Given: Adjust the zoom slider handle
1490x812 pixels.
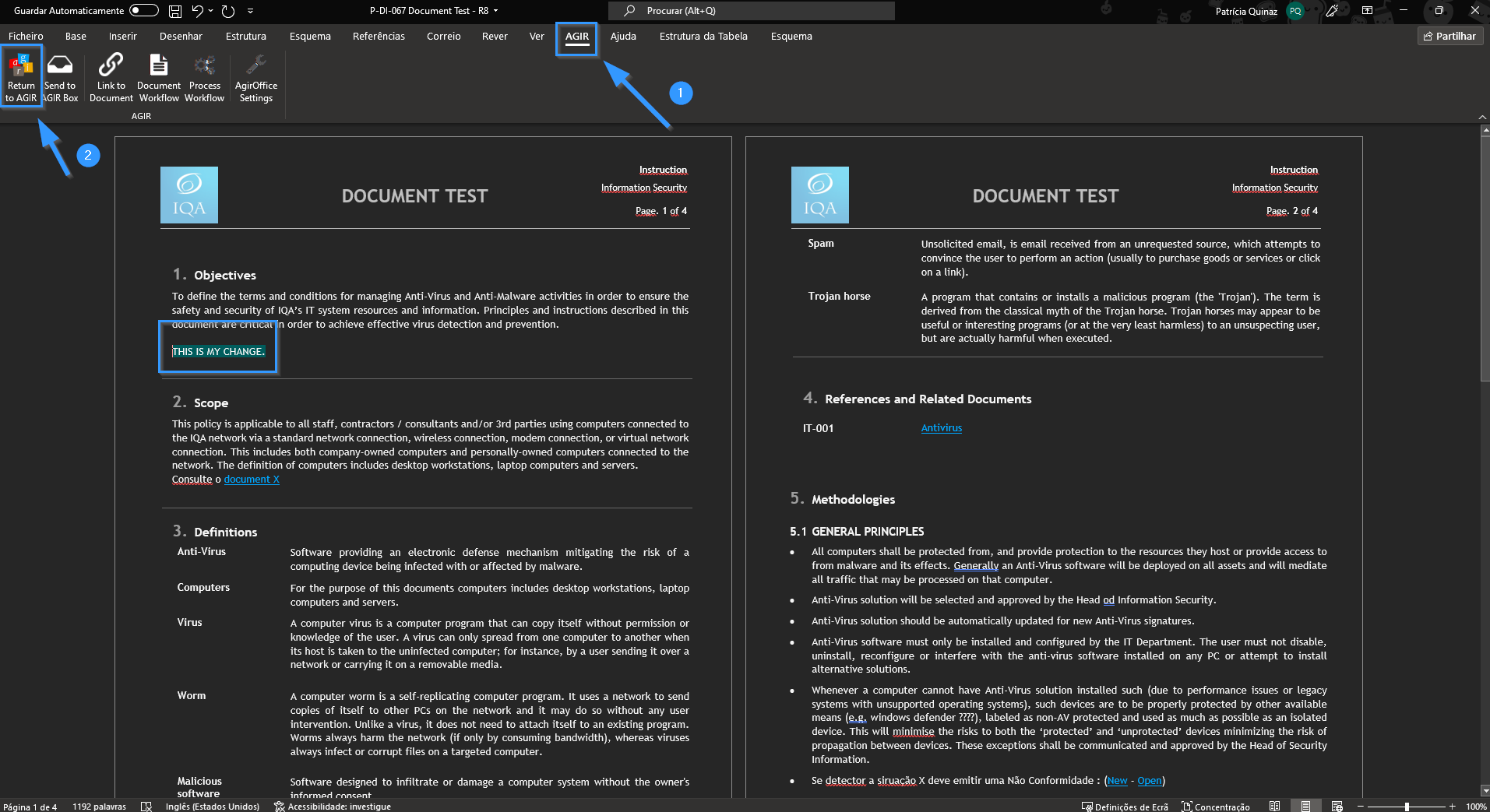Looking at the screenshot, I should point(1407,807).
